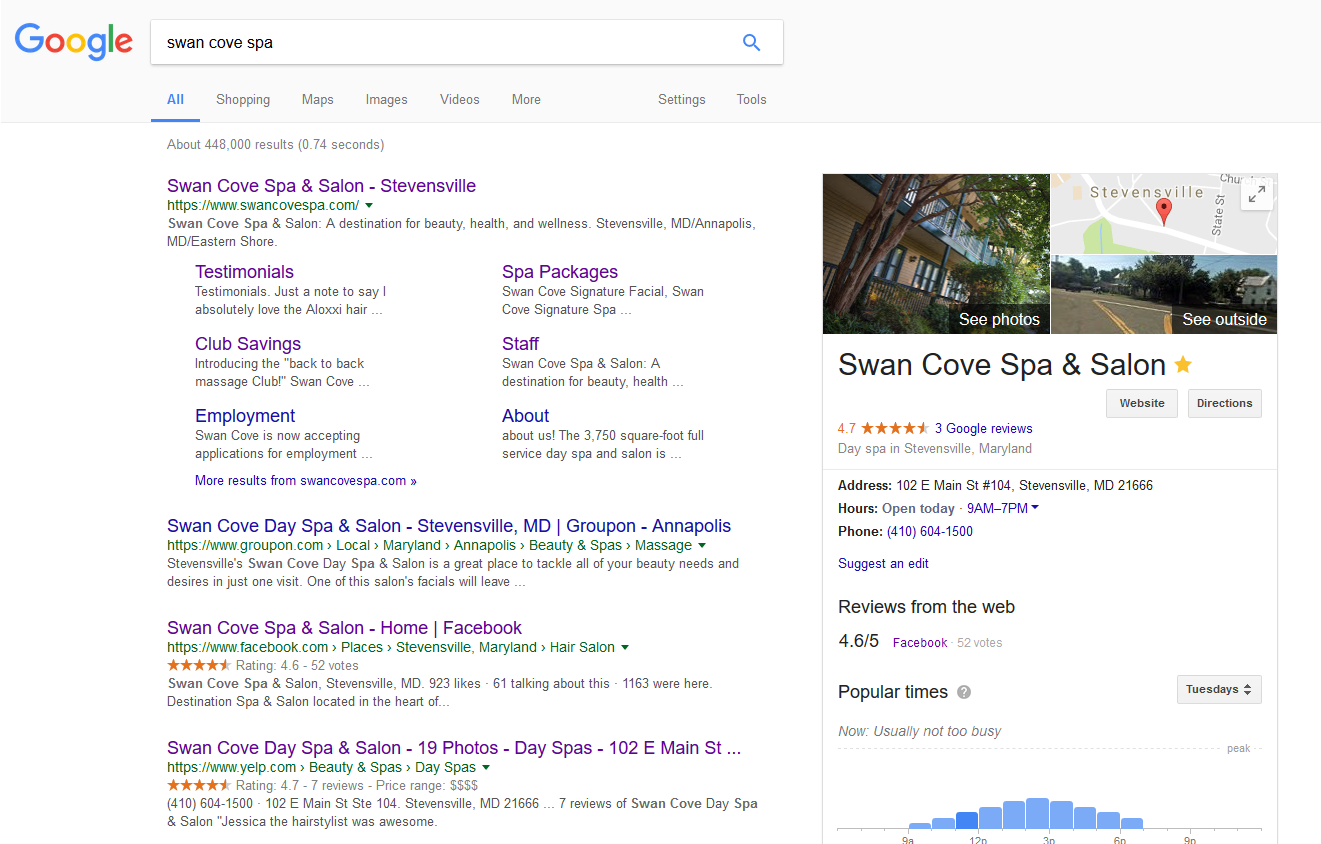Click the 3p peak bar in Popular times
The height and width of the screenshot is (844, 1321).
[1038, 814]
